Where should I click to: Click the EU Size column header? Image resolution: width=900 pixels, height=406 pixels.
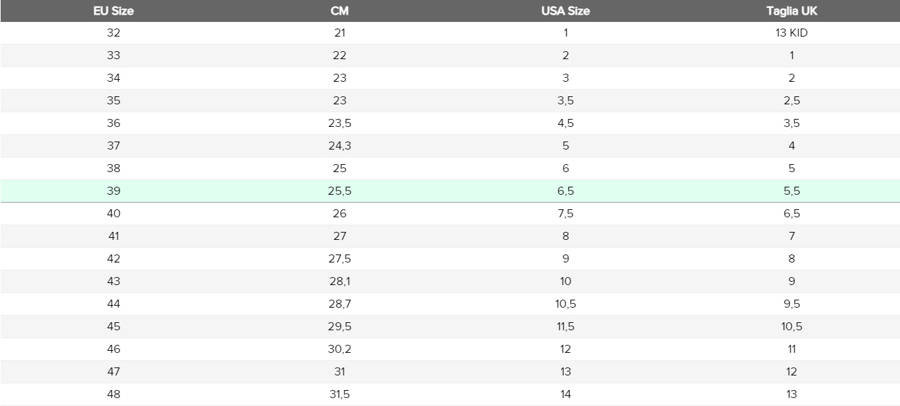113,11
